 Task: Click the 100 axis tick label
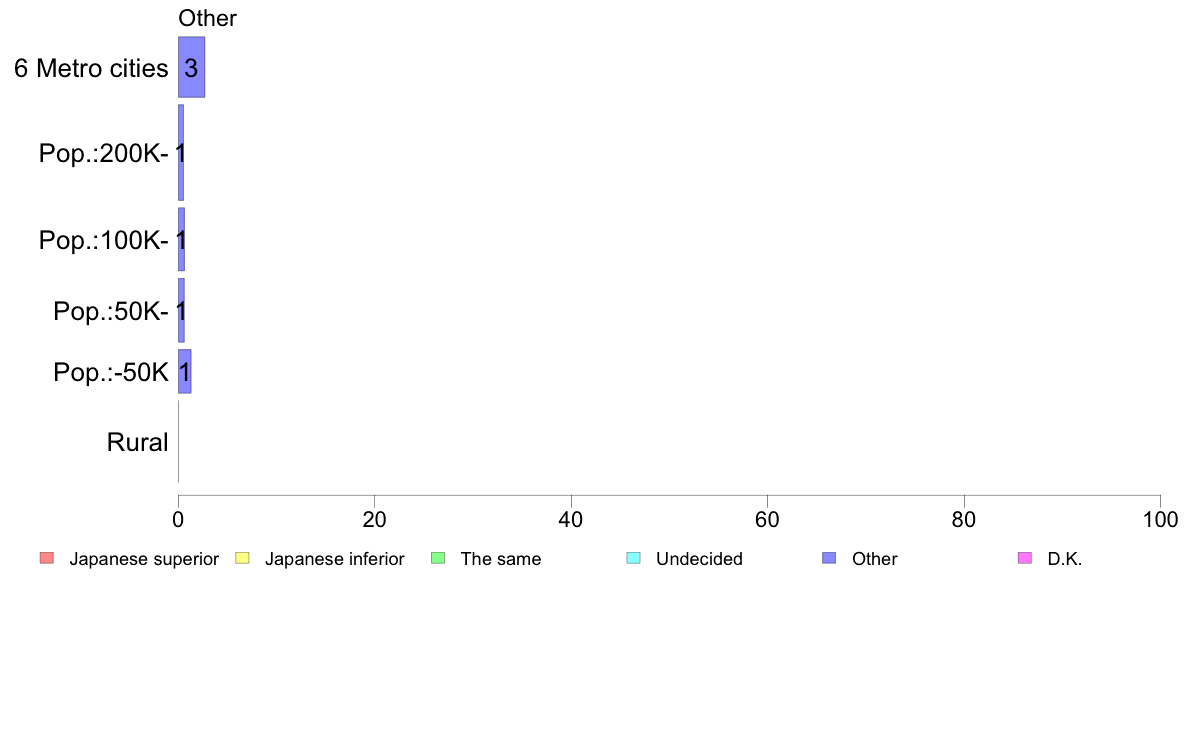coord(1160,519)
